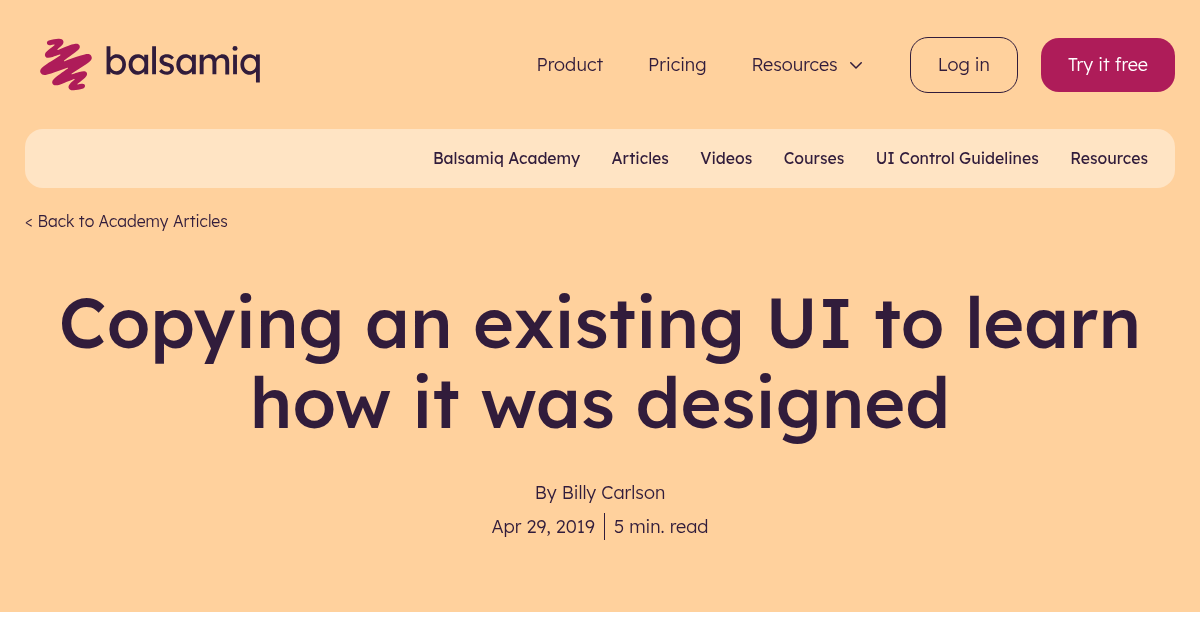Viewport: 1200px width, 627px height.
Task: Click the Balsamiq logo icon
Action: click(64, 62)
